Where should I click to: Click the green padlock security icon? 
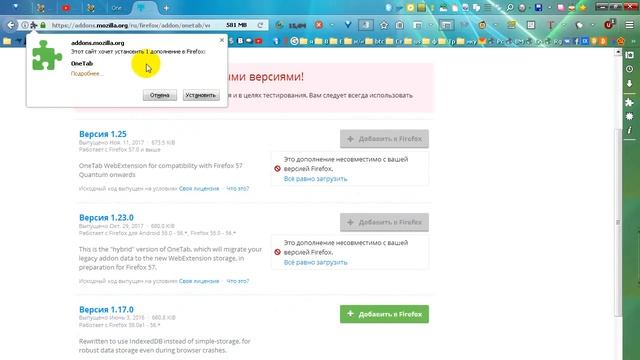tap(43, 25)
